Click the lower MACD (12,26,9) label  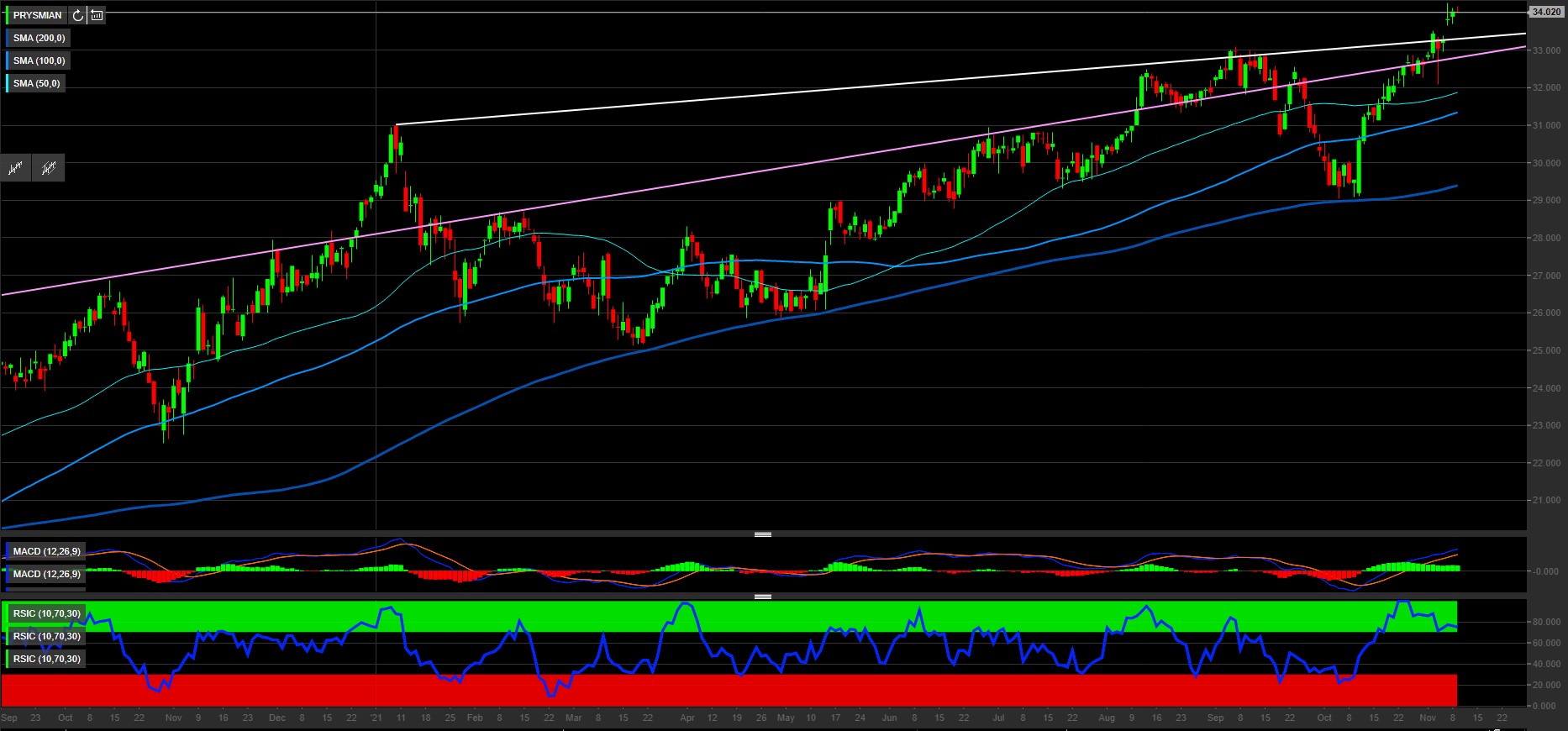click(x=46, y=574)
